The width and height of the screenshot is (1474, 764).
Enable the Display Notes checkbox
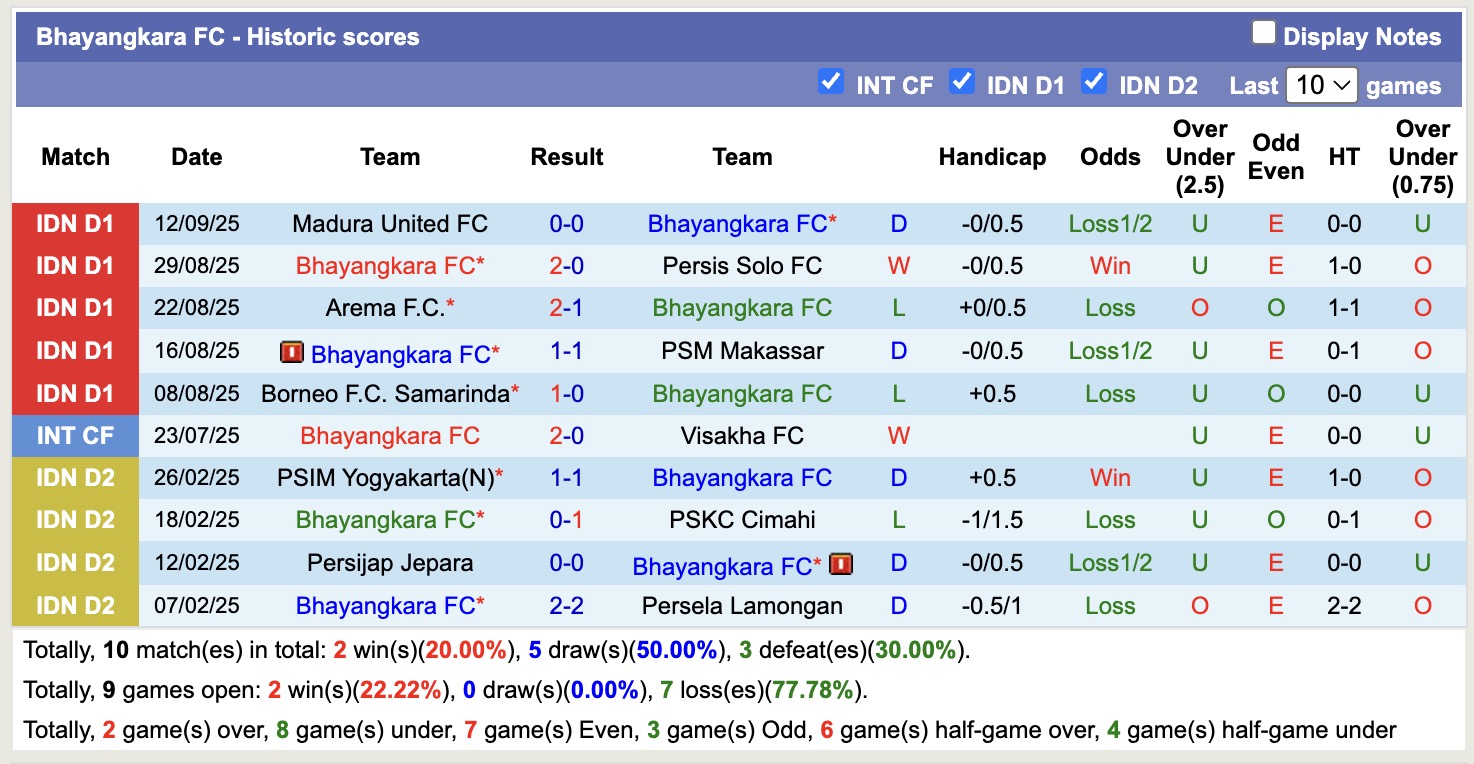(x=1264, y=34)
